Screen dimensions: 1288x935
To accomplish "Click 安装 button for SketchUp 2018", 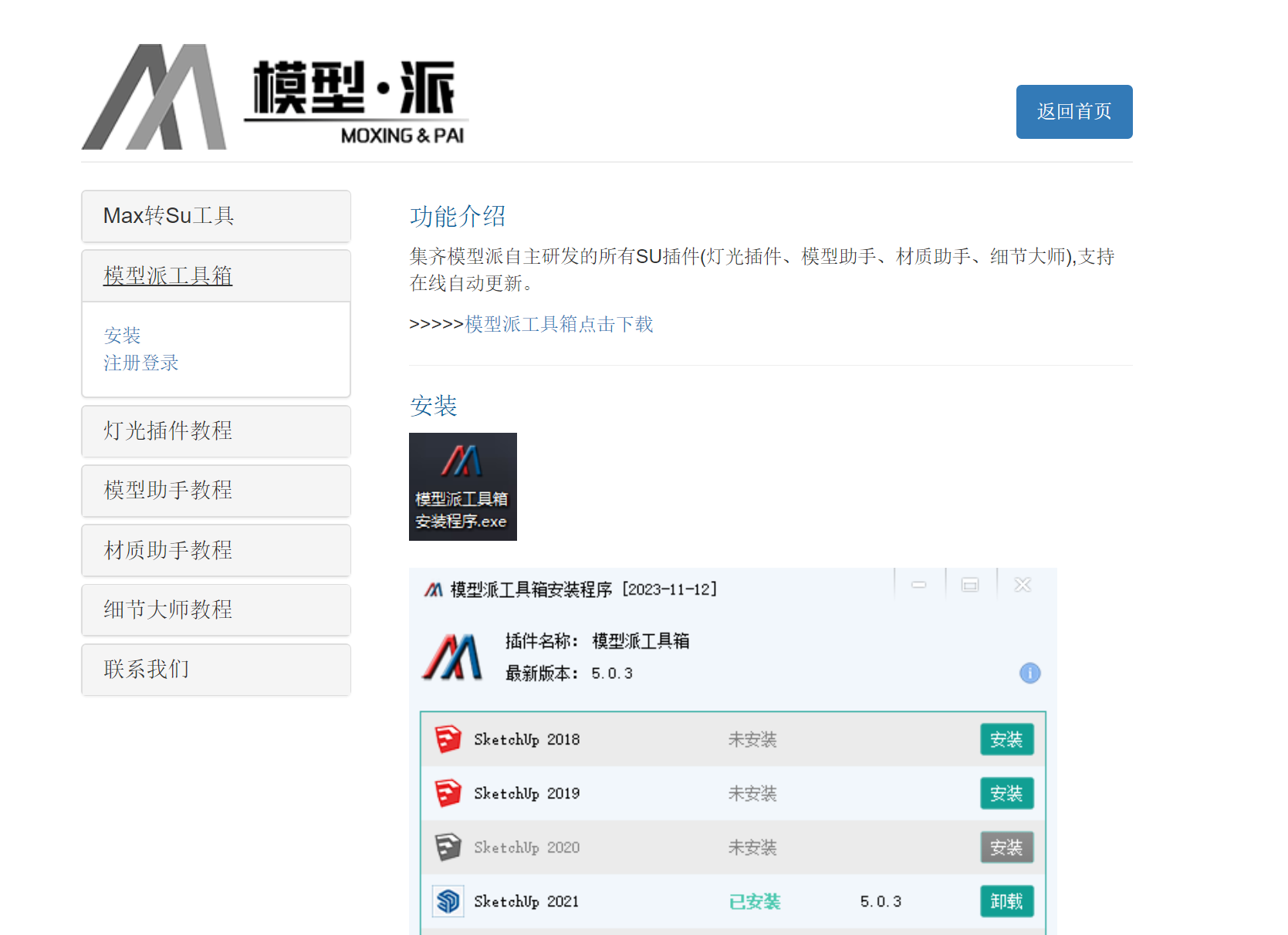I will click(1006, 739).
